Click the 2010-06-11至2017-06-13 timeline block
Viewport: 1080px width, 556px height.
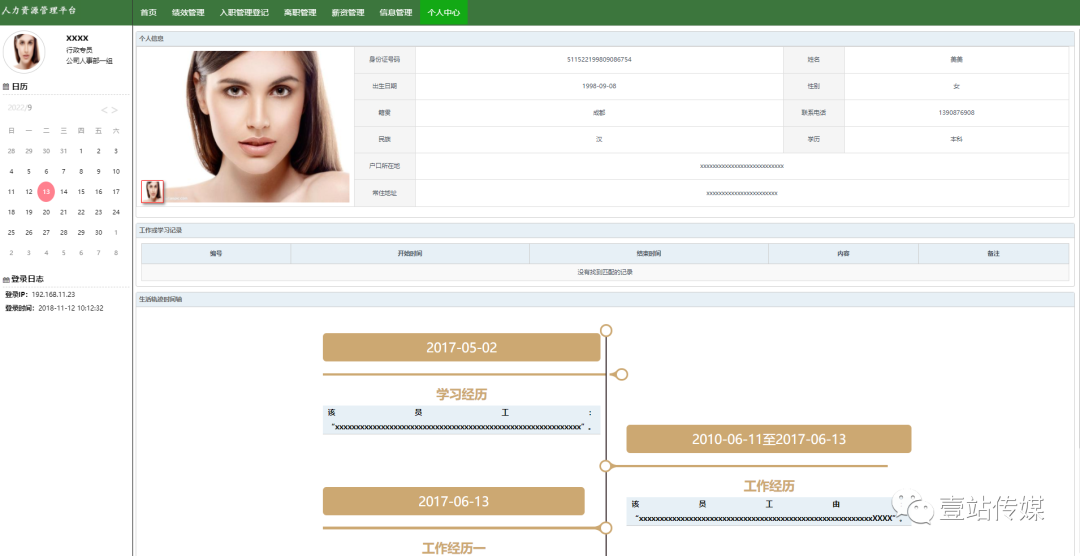[x=768, y=439]
